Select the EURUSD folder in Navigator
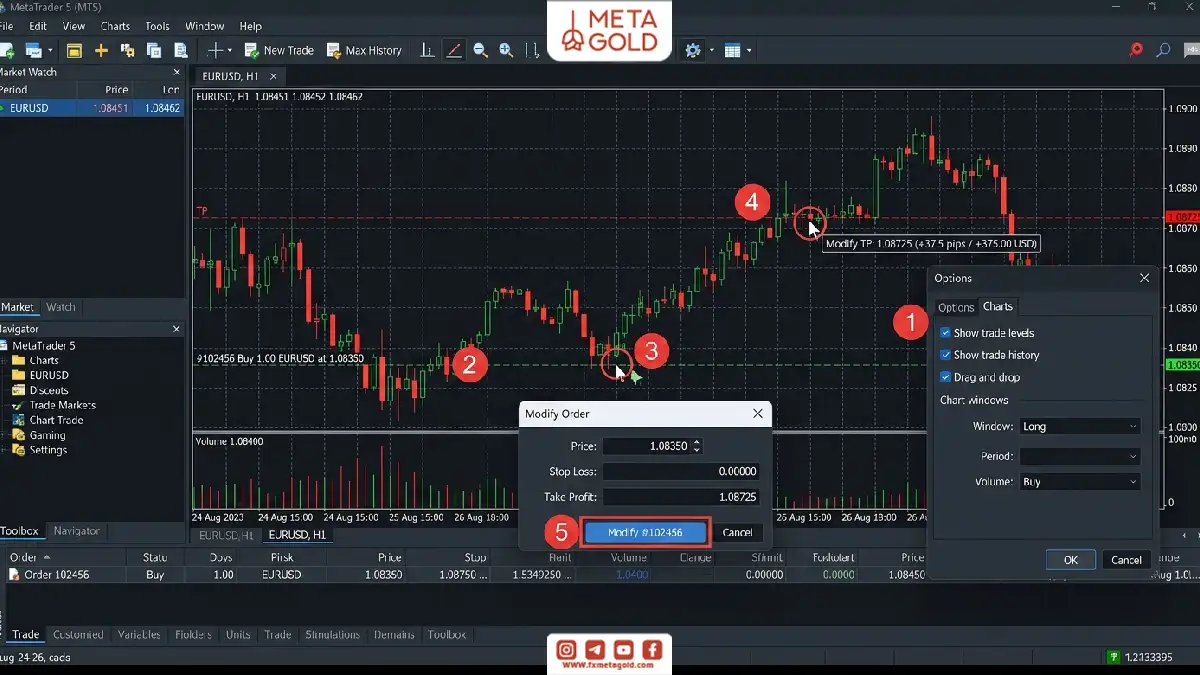This screenshot has height=675, width=1200. tap(41, 375)
